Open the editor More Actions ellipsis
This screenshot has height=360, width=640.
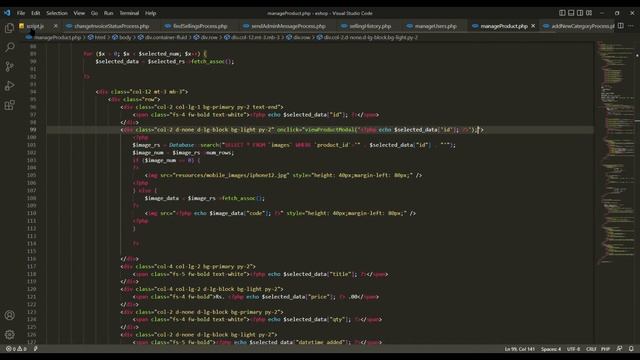click(631, 26)
